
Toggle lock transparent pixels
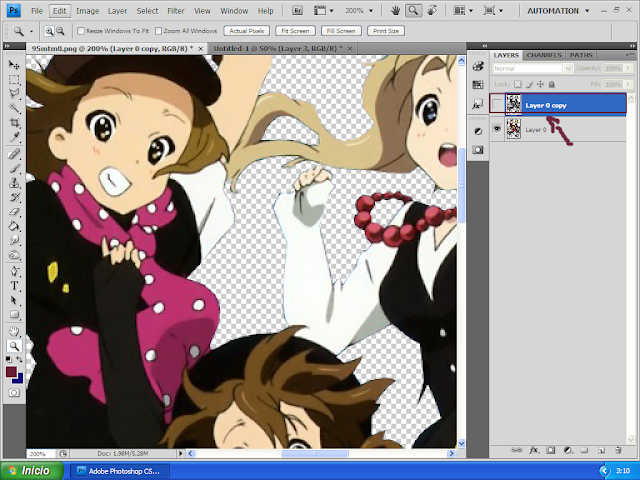tap(518, 84)
